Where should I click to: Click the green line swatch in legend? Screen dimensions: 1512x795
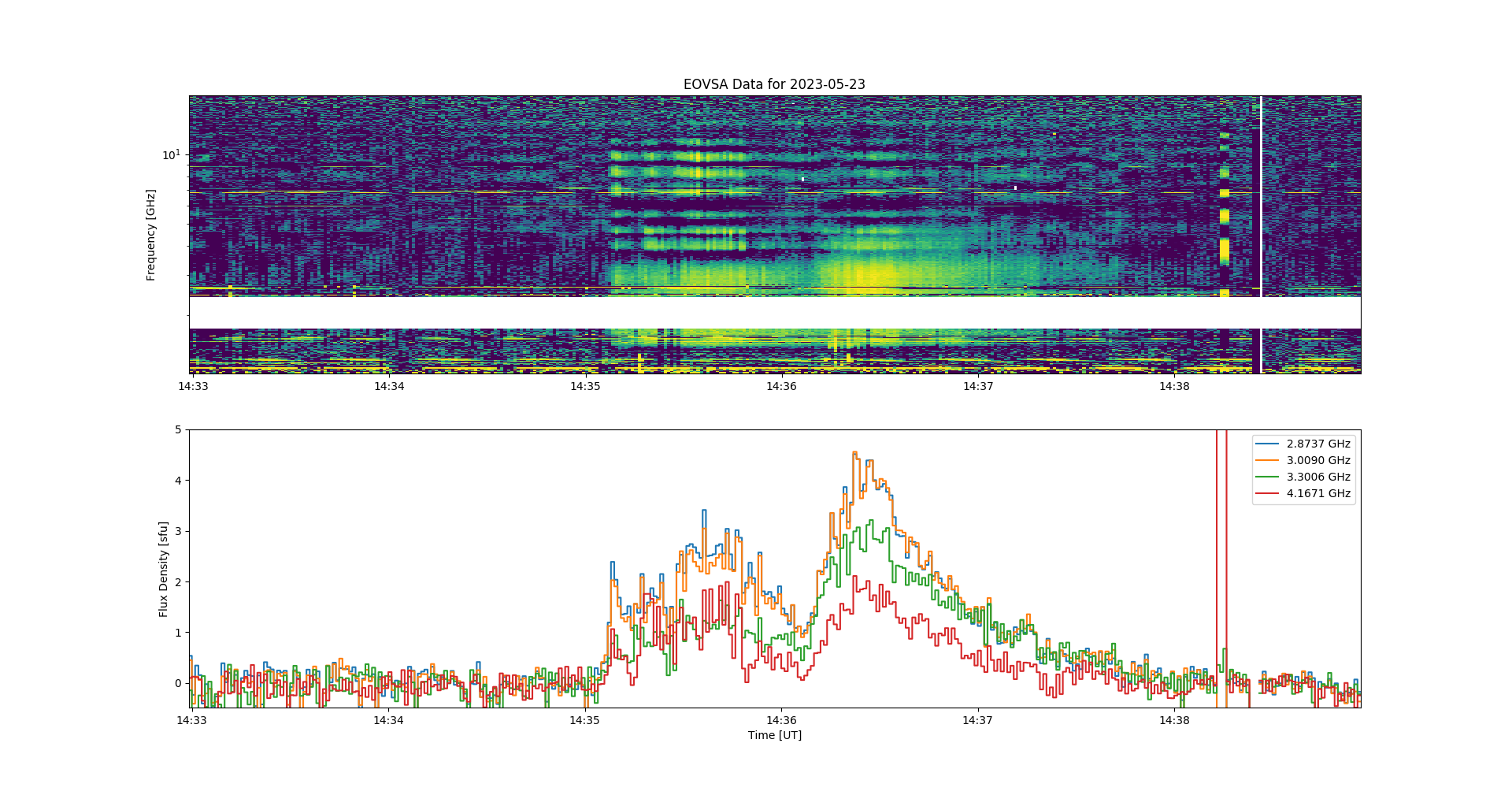click(1267, 477)
